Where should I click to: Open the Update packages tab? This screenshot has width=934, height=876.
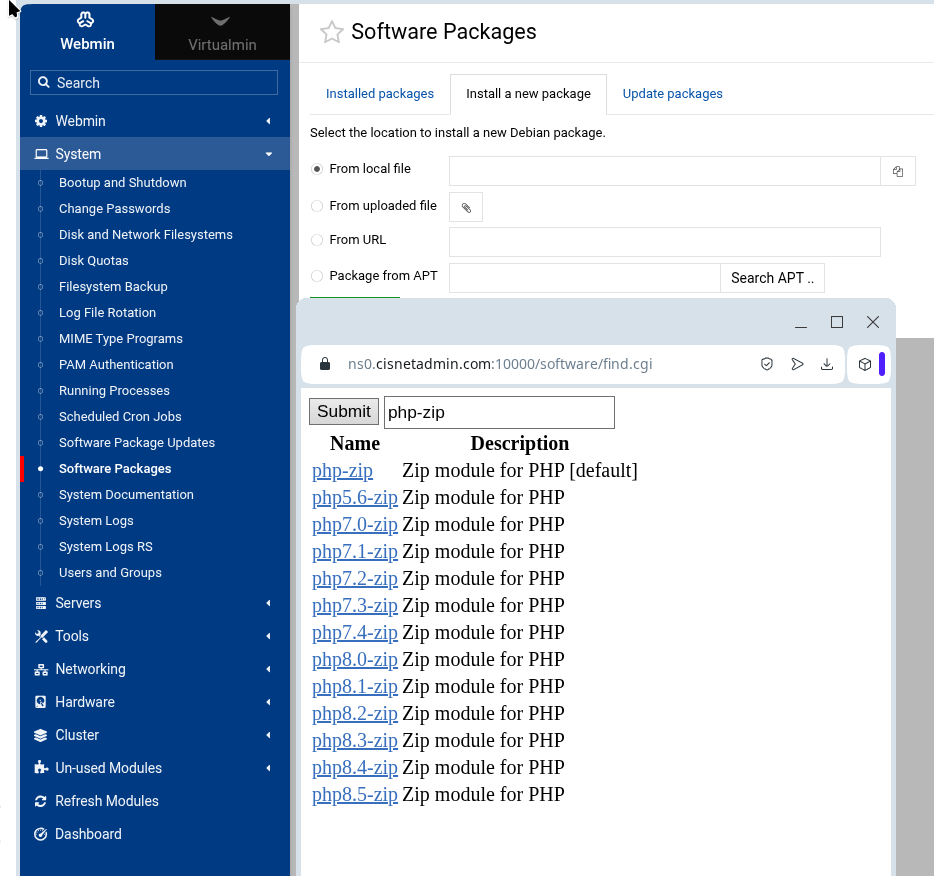point(672,94)
